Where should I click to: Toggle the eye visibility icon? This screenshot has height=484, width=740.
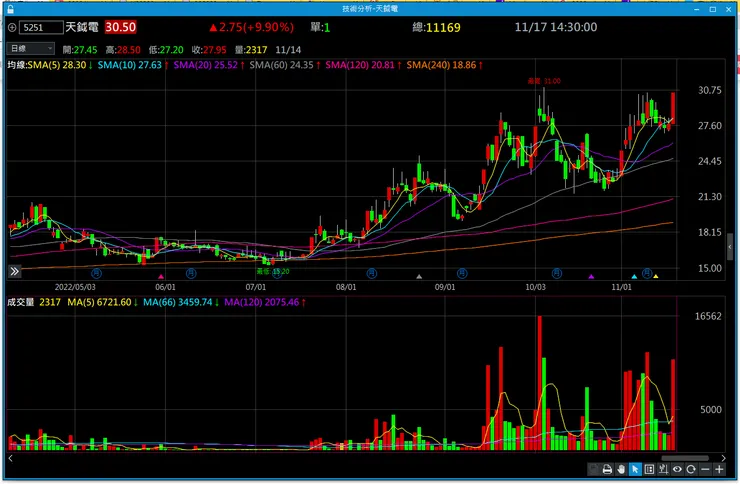[x=677, y=469]
